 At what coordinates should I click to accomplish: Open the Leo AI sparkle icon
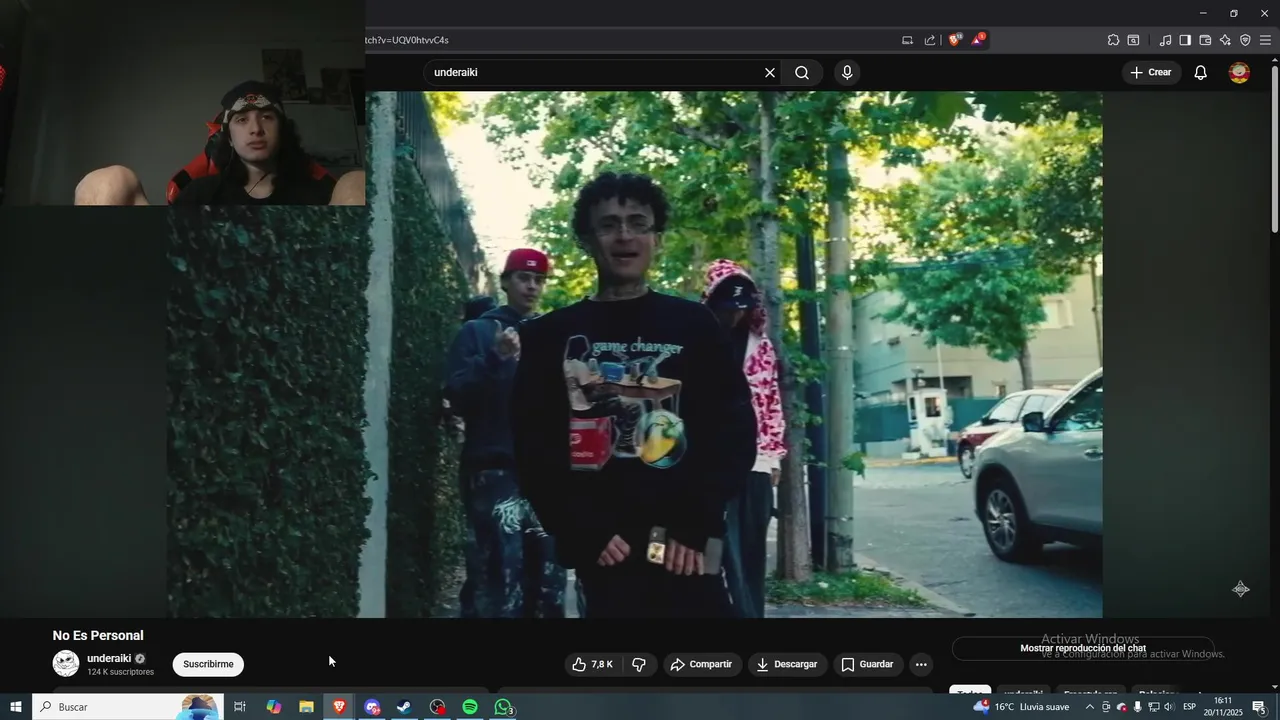click(x=1225, y=40)
